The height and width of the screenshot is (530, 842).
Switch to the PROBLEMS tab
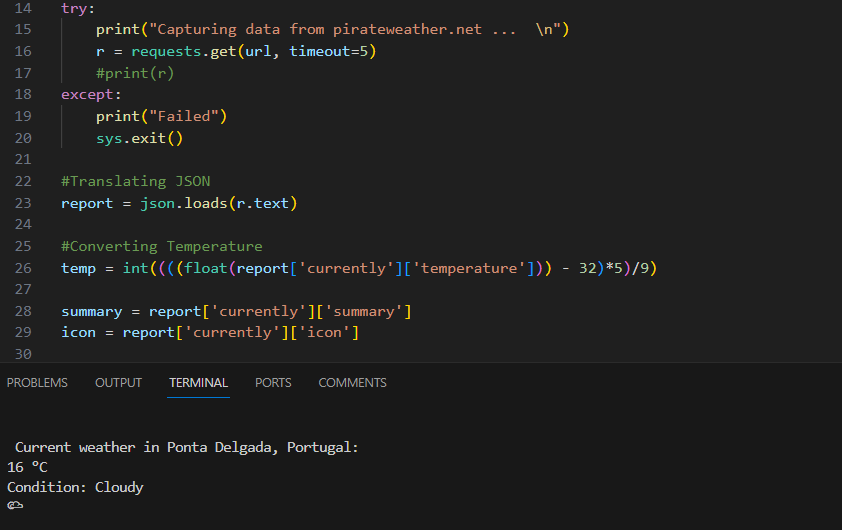coord(37,383)
